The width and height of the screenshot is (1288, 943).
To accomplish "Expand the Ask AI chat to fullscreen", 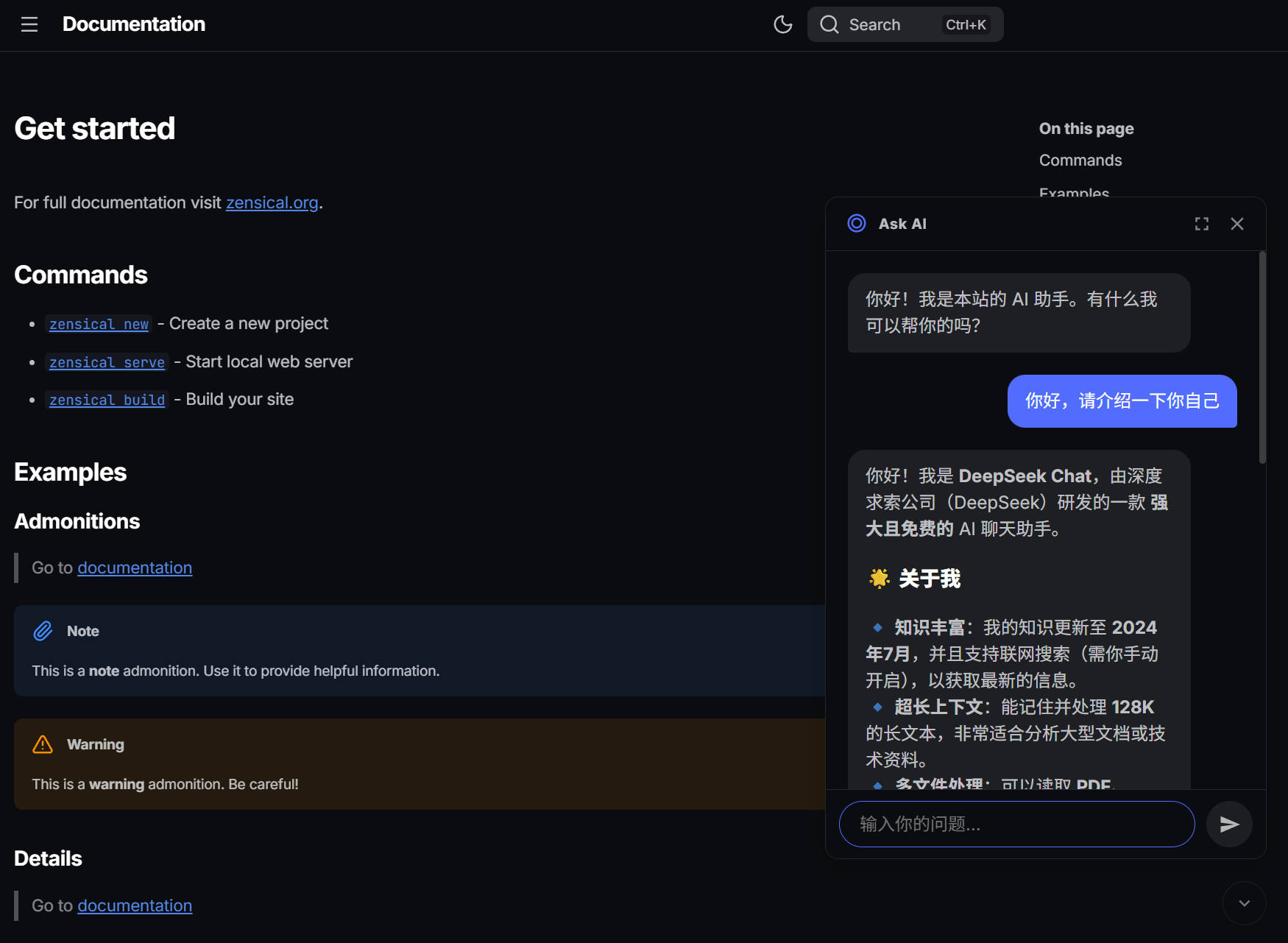I will pos(1201,224).
